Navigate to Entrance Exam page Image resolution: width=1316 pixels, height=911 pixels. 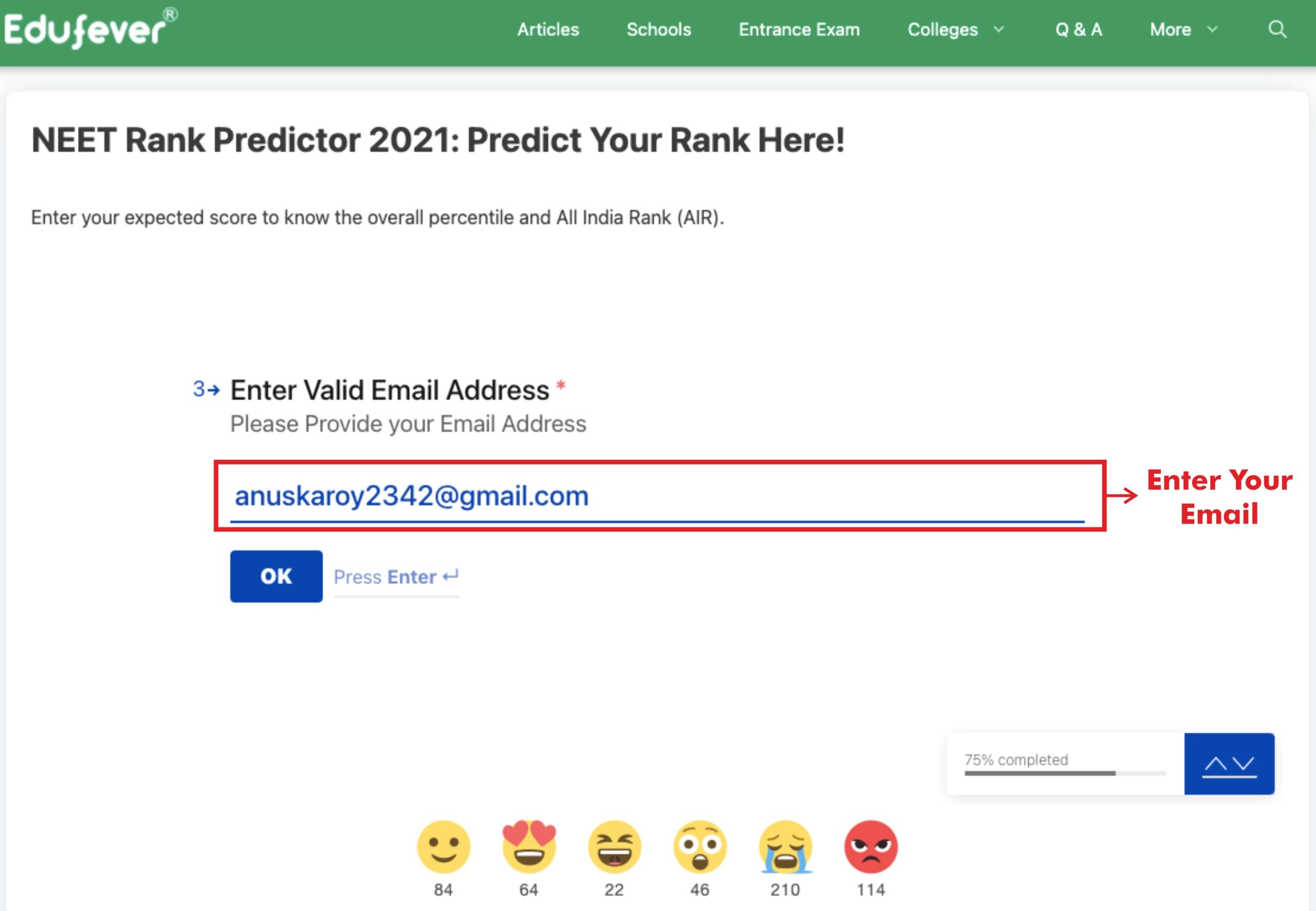[799, 30]
